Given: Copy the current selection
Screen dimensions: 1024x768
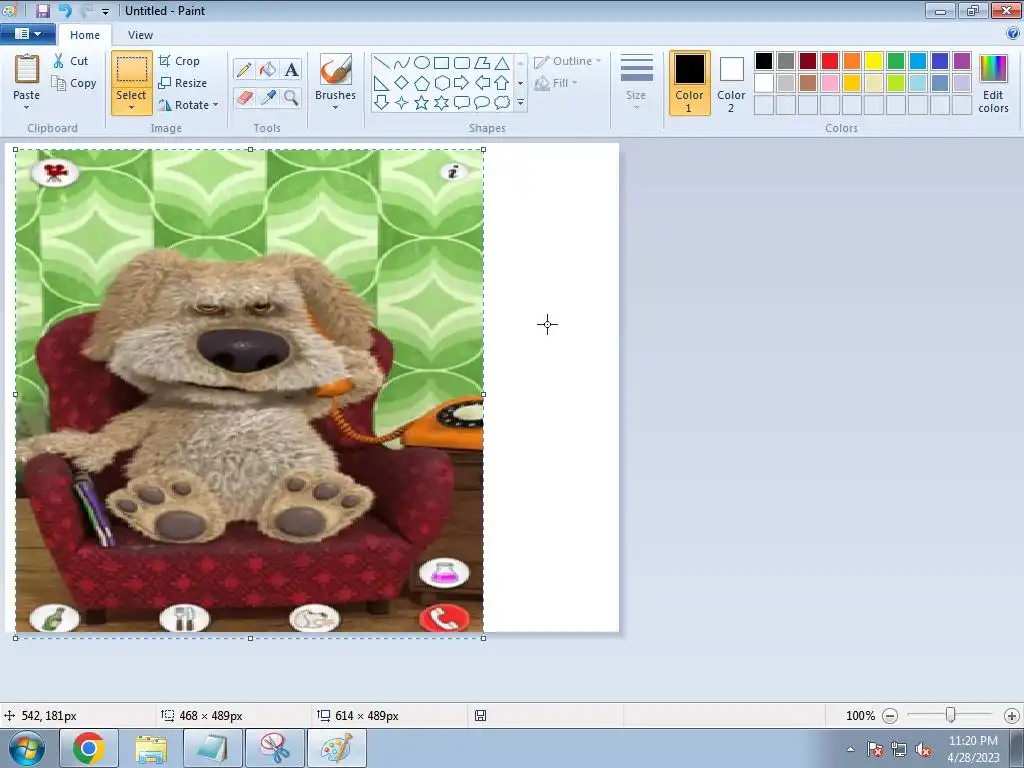Looking at the screenshot, I should tap(74, 84).
